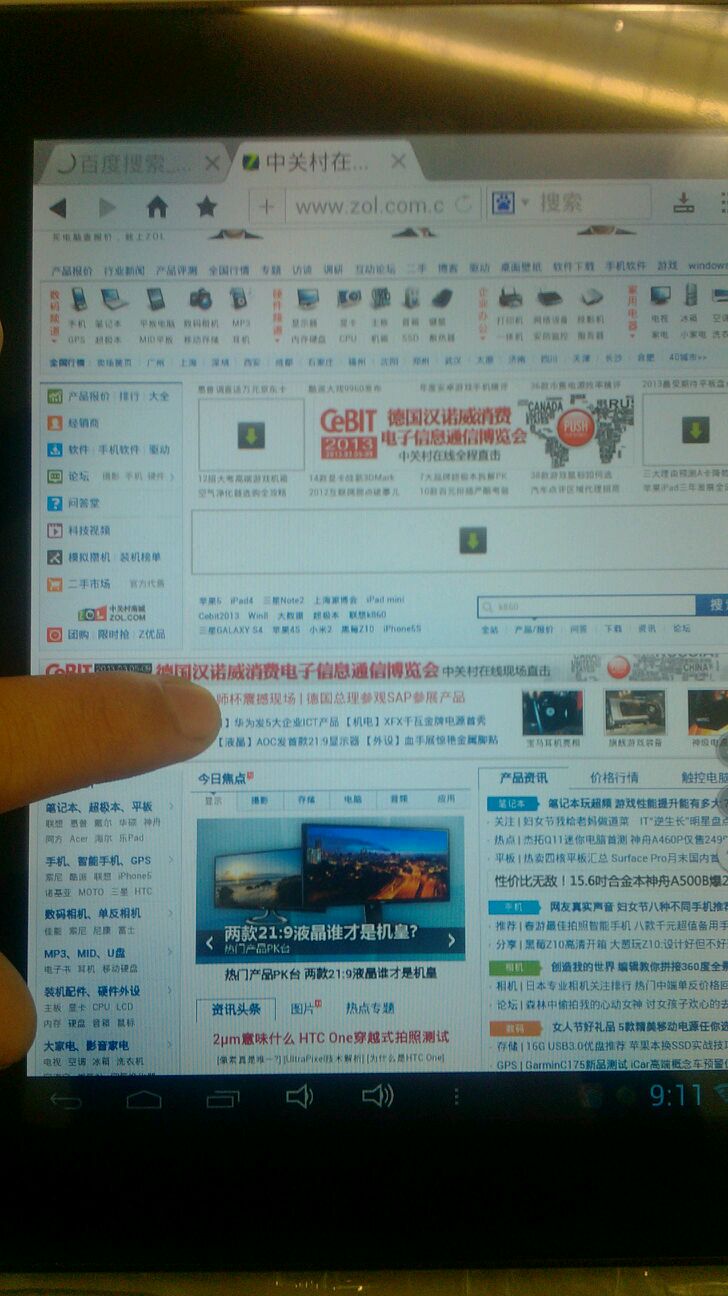The height and width of the screenshot is (1296, 728).
Task: Expand 数码相机、单反相机 category arrow
Action: coord(172,913)
